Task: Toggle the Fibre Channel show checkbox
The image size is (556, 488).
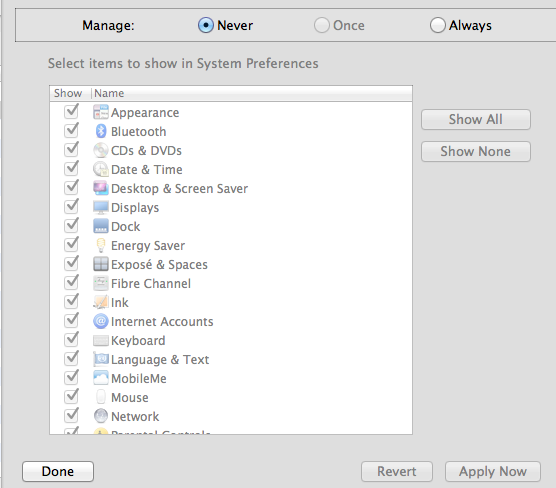Action: pos(71,283)
